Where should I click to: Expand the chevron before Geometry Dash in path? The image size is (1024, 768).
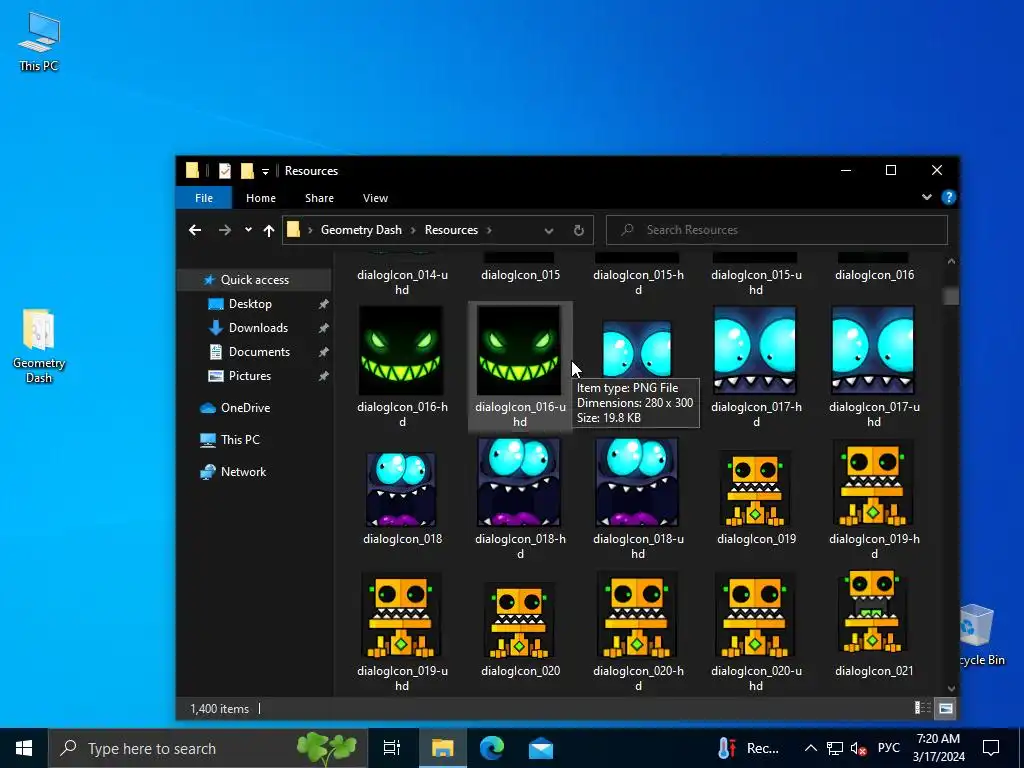pyautogui.click(x=310, y=230)
